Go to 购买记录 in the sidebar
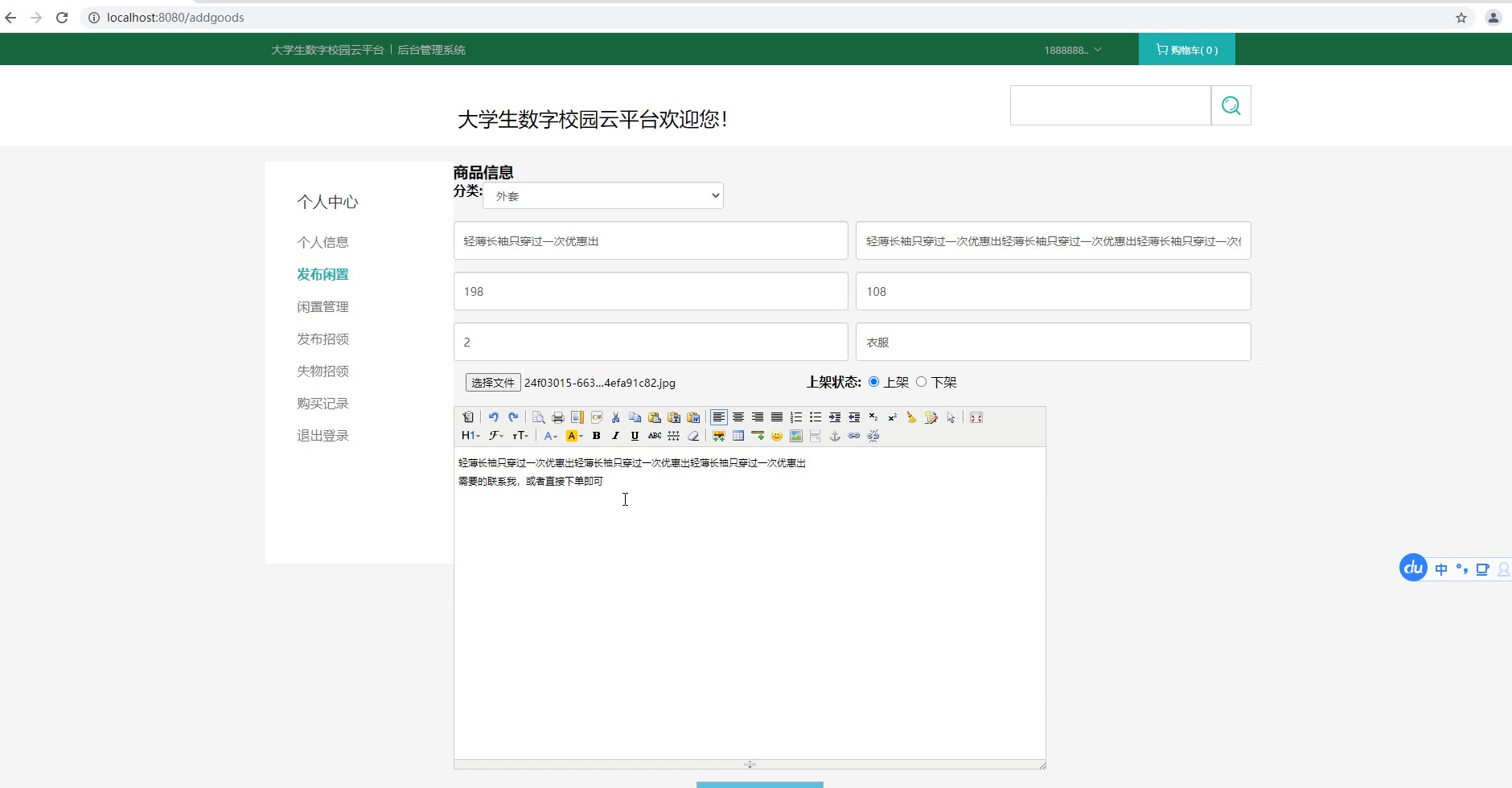Image resolution: width=1512 pixels, height=788 pixels. tap(323, 403)
